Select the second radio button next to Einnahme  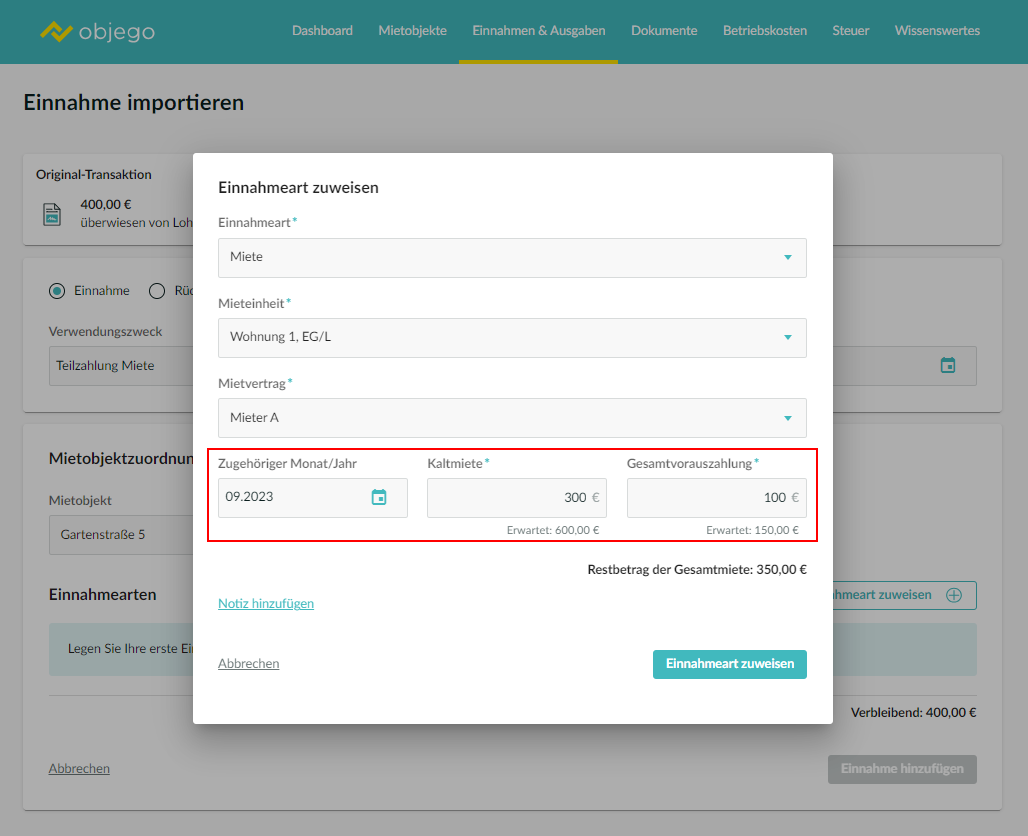[x=157, y=291]
